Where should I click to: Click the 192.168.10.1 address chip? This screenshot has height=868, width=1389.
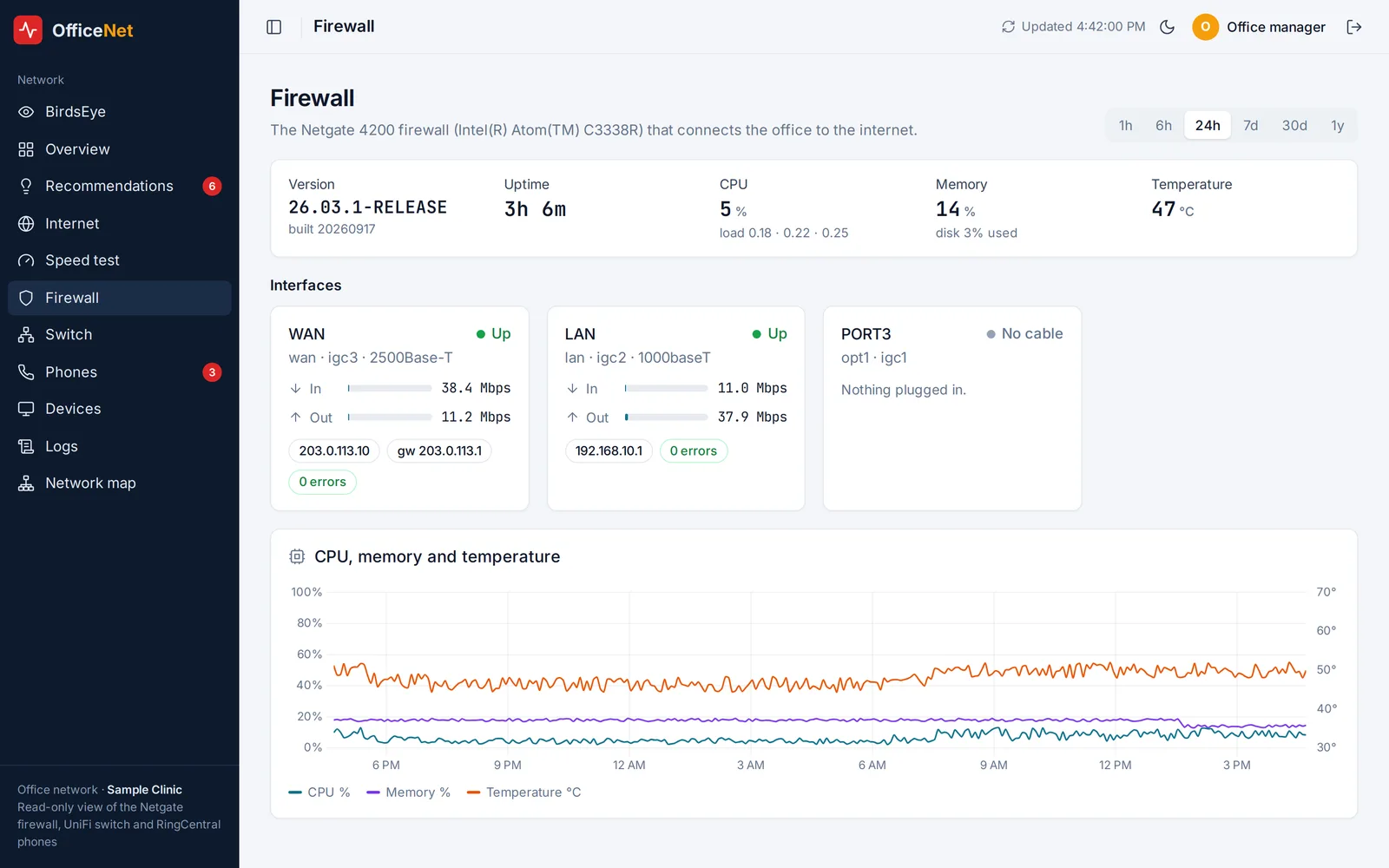click(609, 451)
